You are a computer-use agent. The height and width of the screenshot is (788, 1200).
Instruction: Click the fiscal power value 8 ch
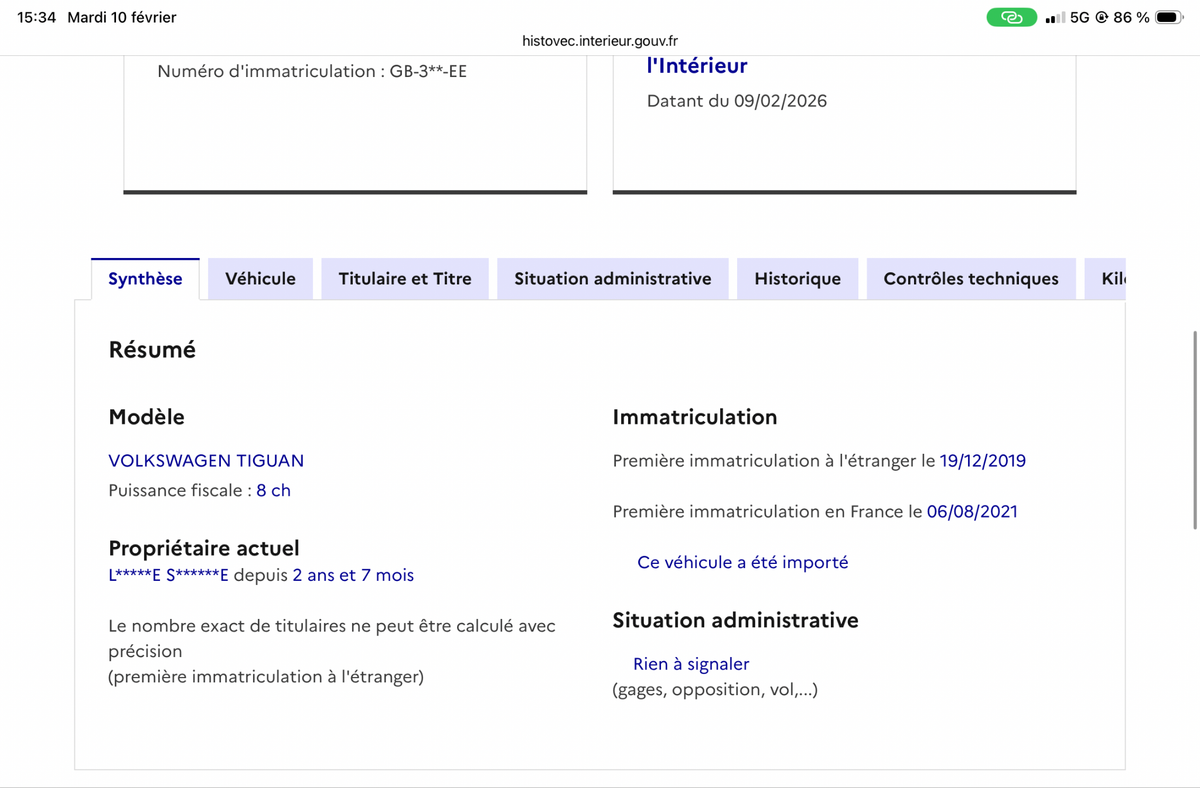point(273,491)
